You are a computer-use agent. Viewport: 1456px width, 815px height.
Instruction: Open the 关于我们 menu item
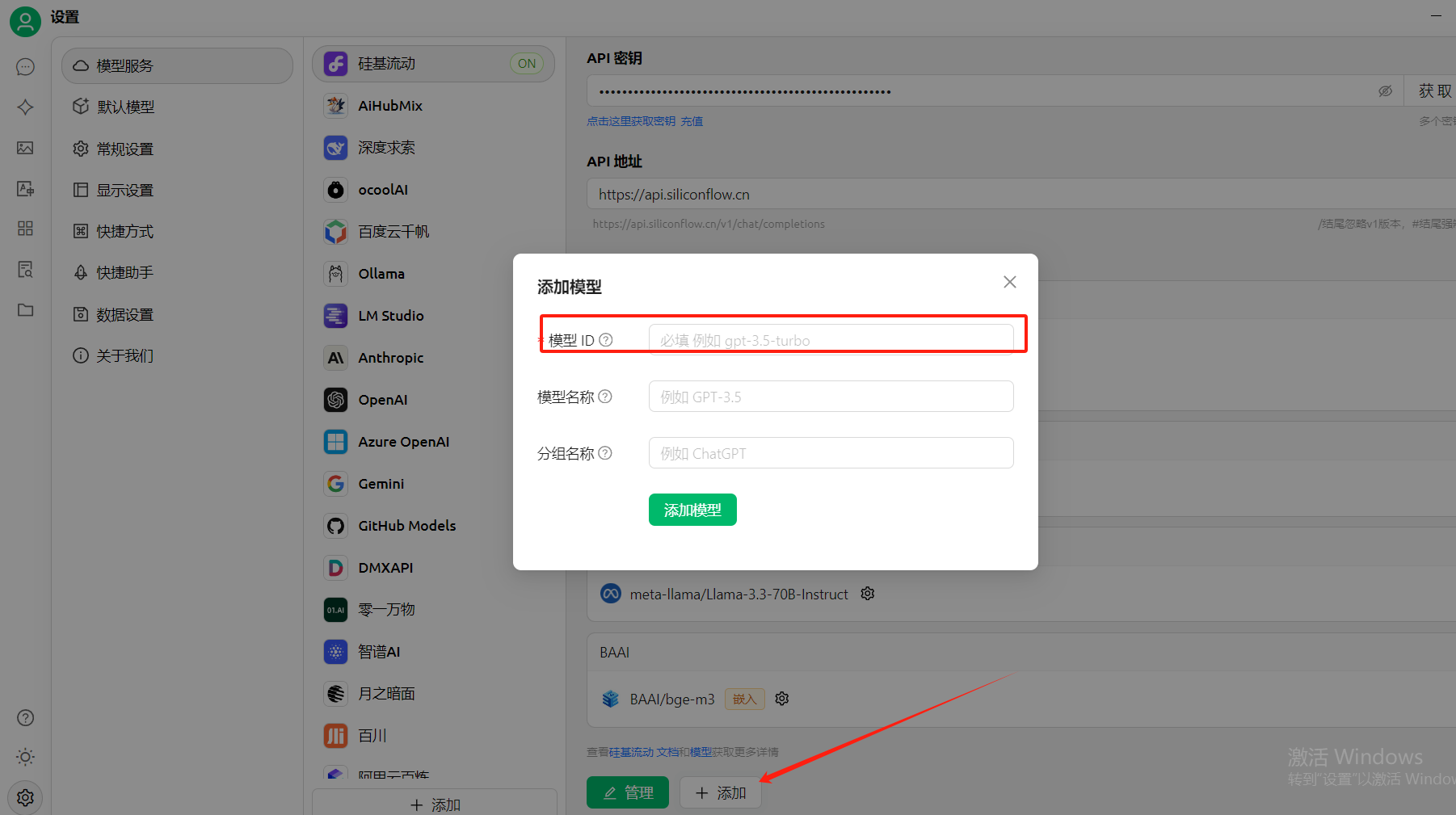tap(177, 355)
